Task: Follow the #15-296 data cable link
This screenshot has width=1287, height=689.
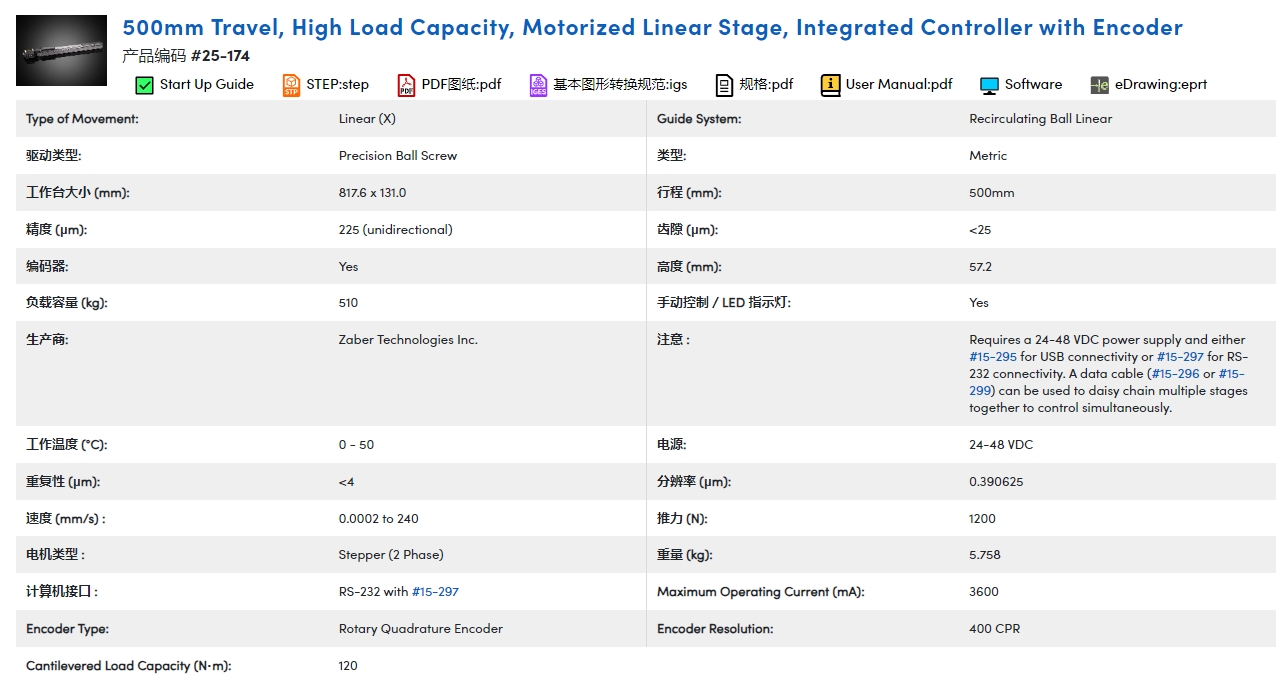Action: click(1175, 374)
